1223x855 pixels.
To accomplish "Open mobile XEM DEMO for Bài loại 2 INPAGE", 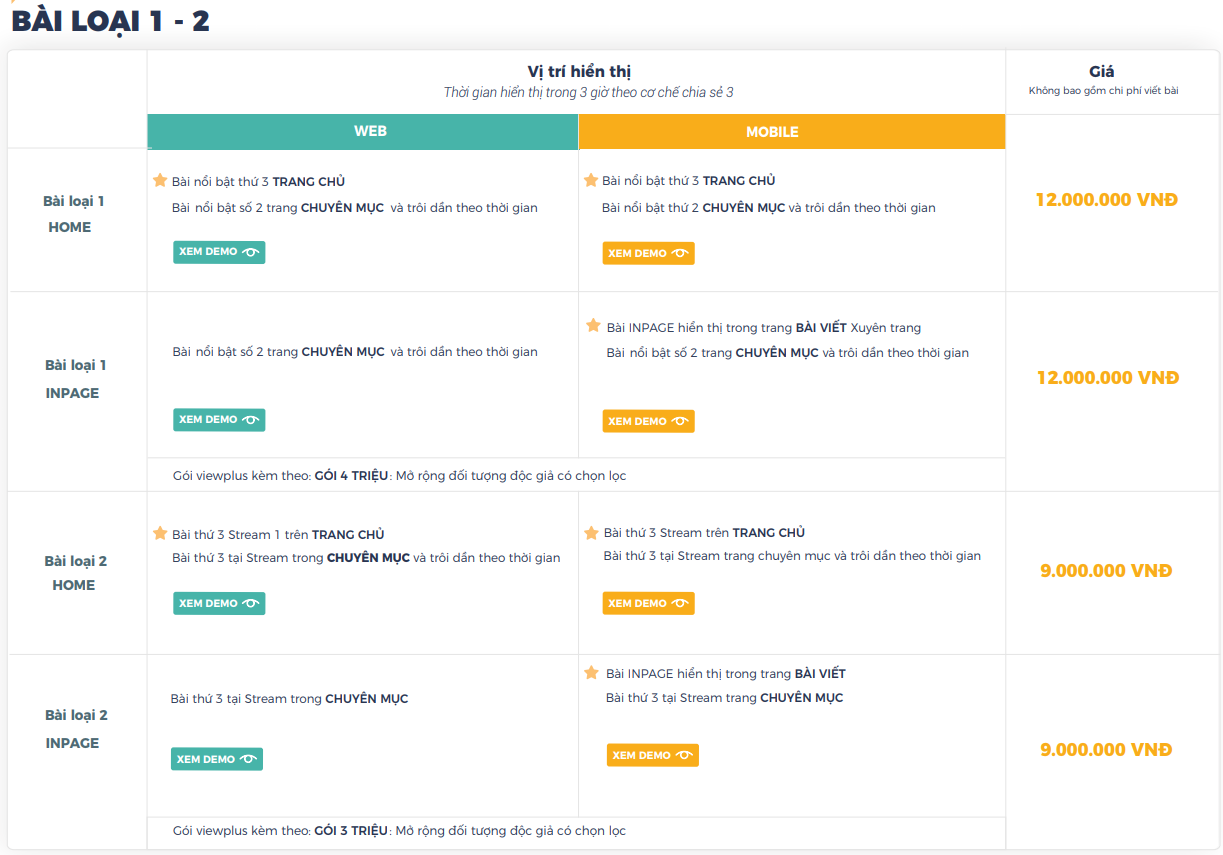I will [x=652, y=755].
